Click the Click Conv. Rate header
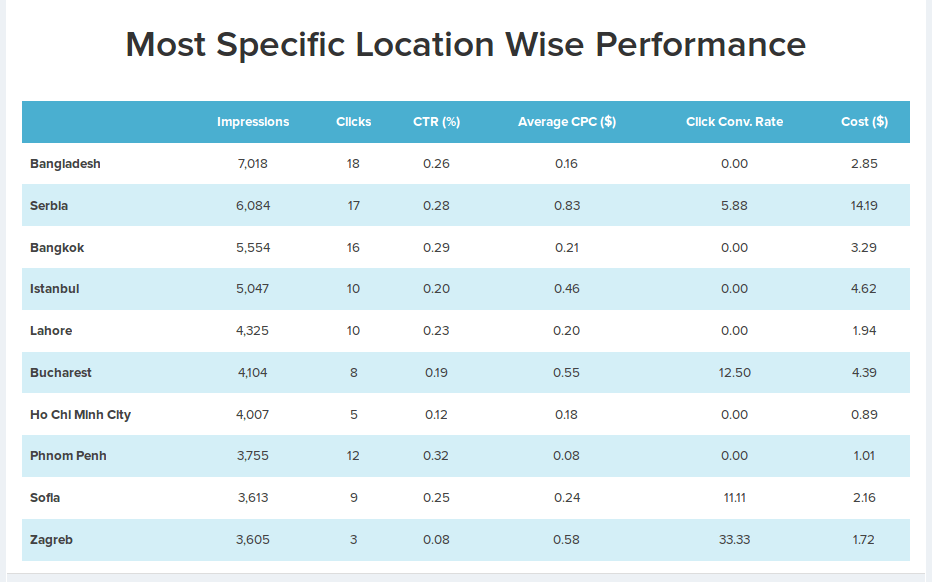 pos(734,122)
